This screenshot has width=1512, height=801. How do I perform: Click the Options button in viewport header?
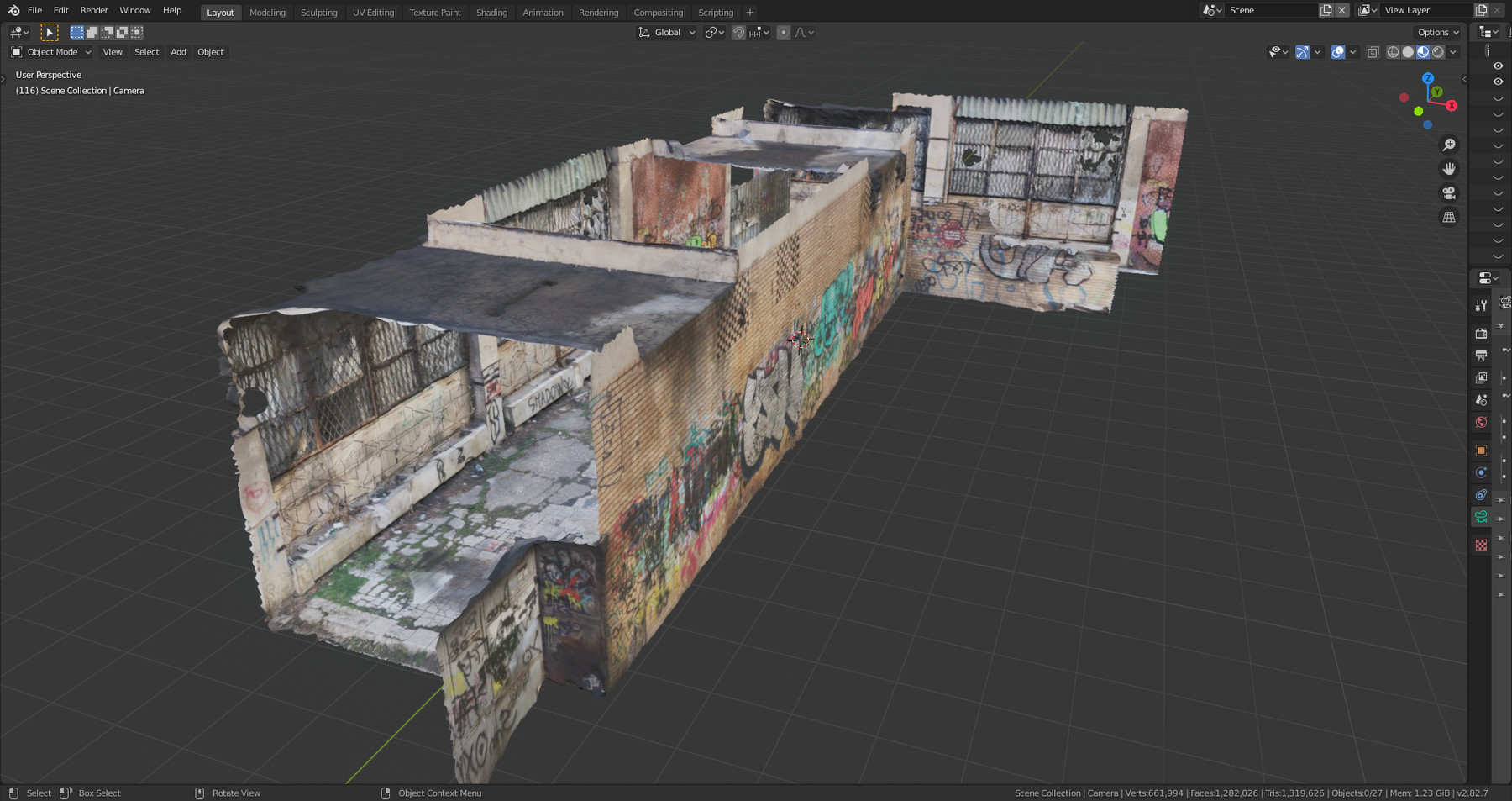[x=1436, y=31]
